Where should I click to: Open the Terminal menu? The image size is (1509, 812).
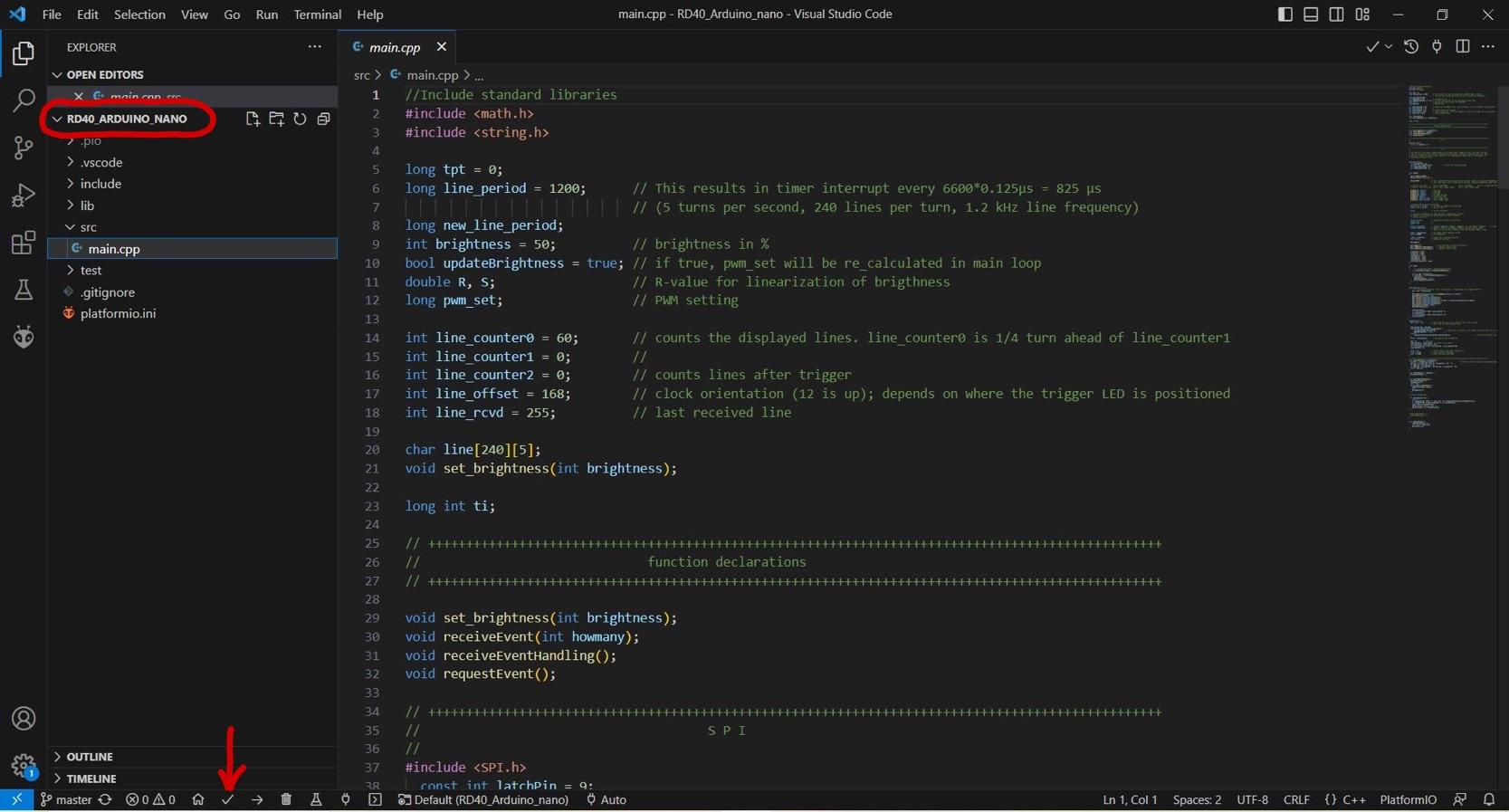[317, 14]
